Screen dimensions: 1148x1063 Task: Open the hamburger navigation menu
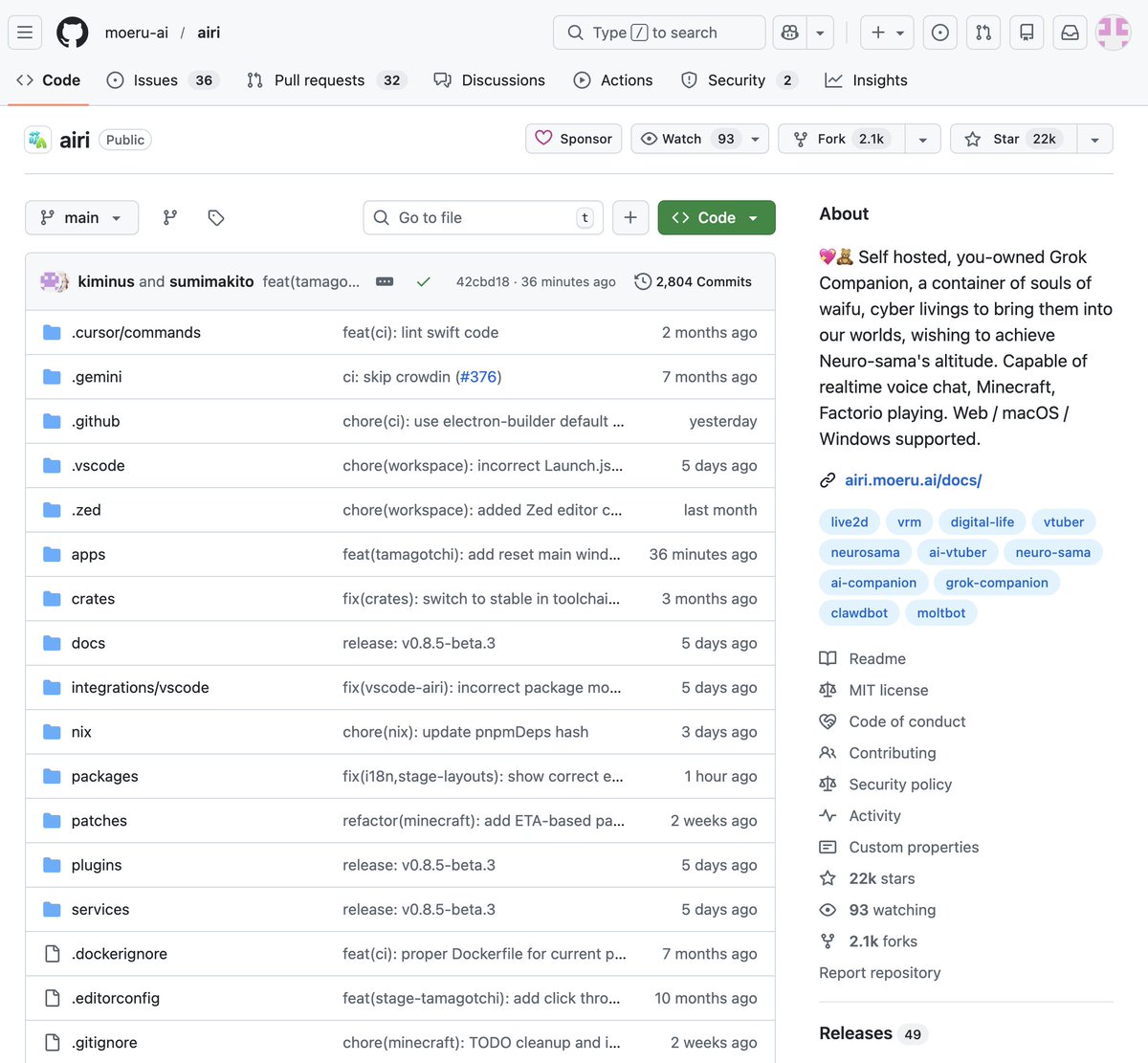point(25,33)
